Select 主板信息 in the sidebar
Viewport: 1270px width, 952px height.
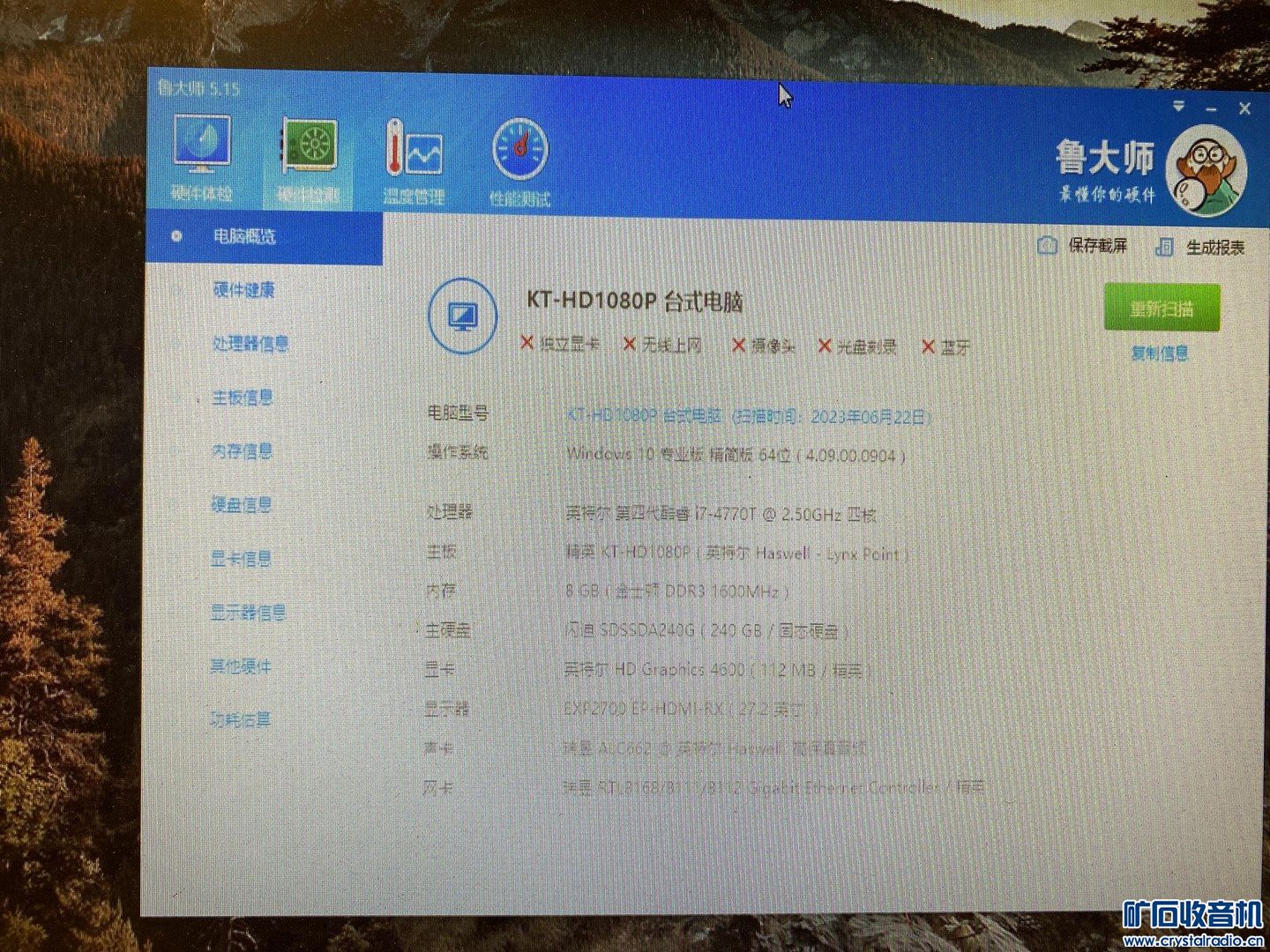pos(243,398)
